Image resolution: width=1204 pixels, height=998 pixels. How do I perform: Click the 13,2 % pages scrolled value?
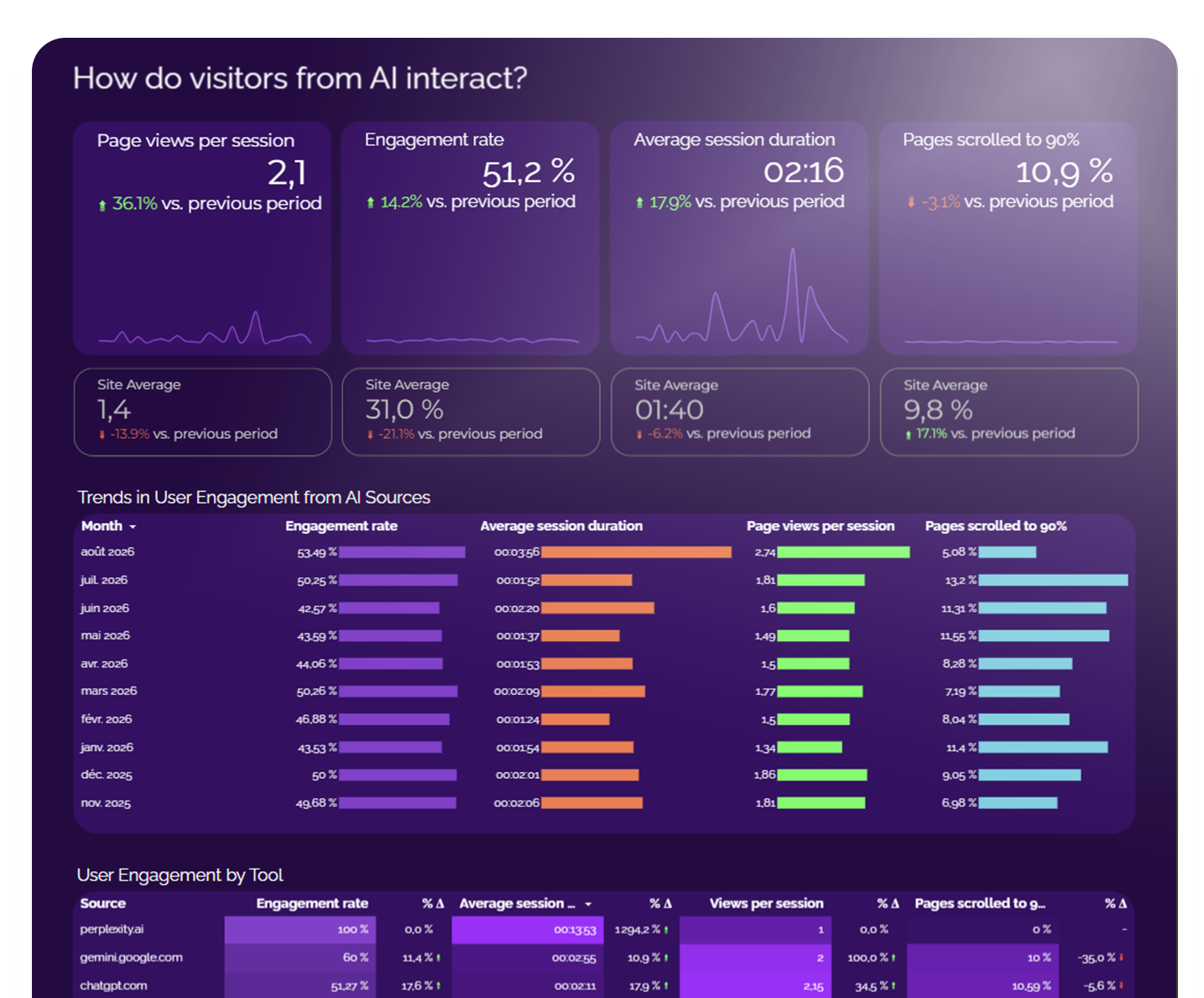coord(961,581)
